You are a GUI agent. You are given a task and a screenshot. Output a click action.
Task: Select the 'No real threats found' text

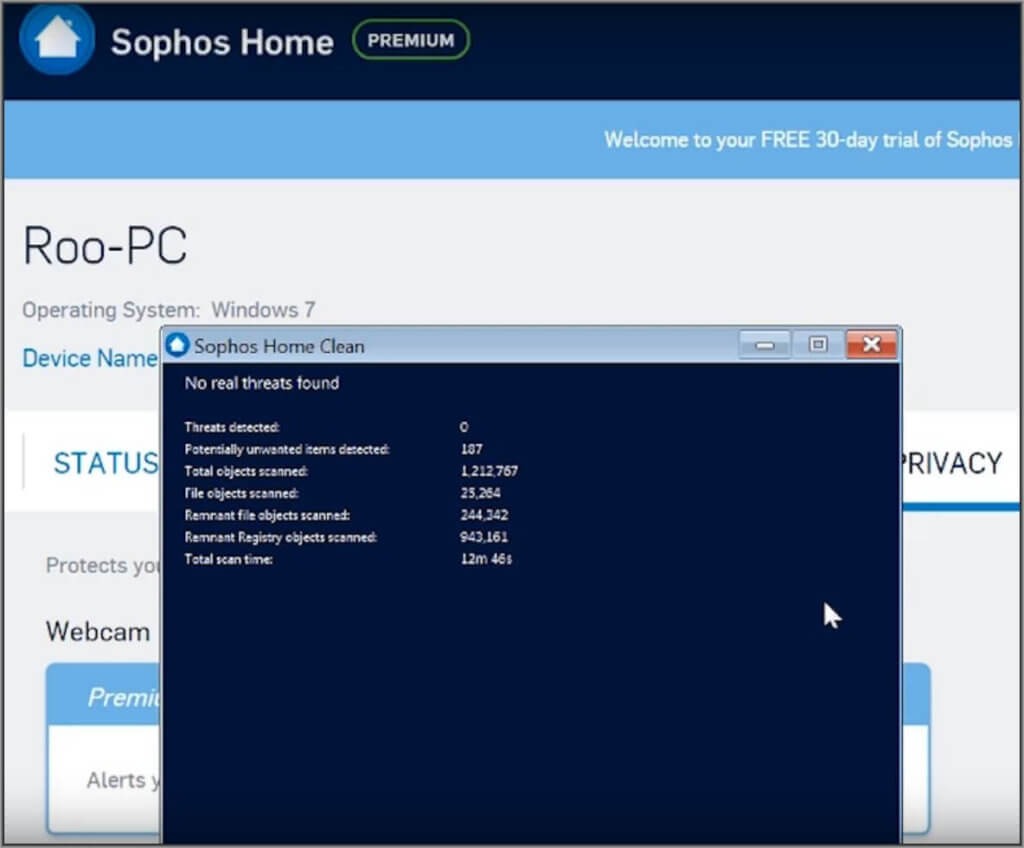262,383
